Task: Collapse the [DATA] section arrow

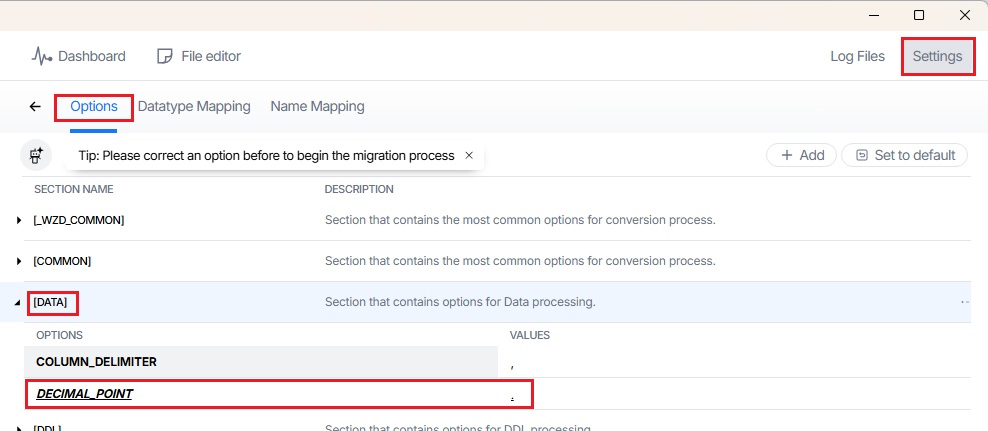Action: pos(19,302)
